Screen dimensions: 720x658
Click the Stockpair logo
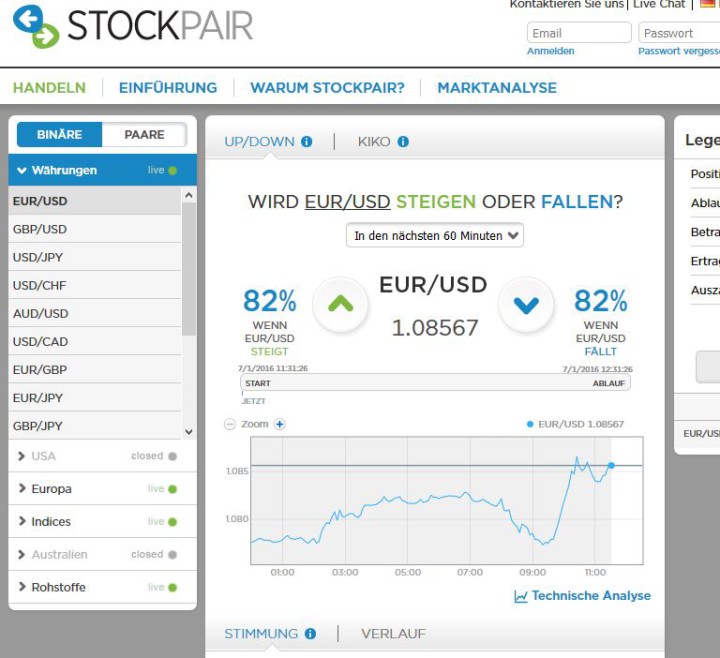pos(133,26)
